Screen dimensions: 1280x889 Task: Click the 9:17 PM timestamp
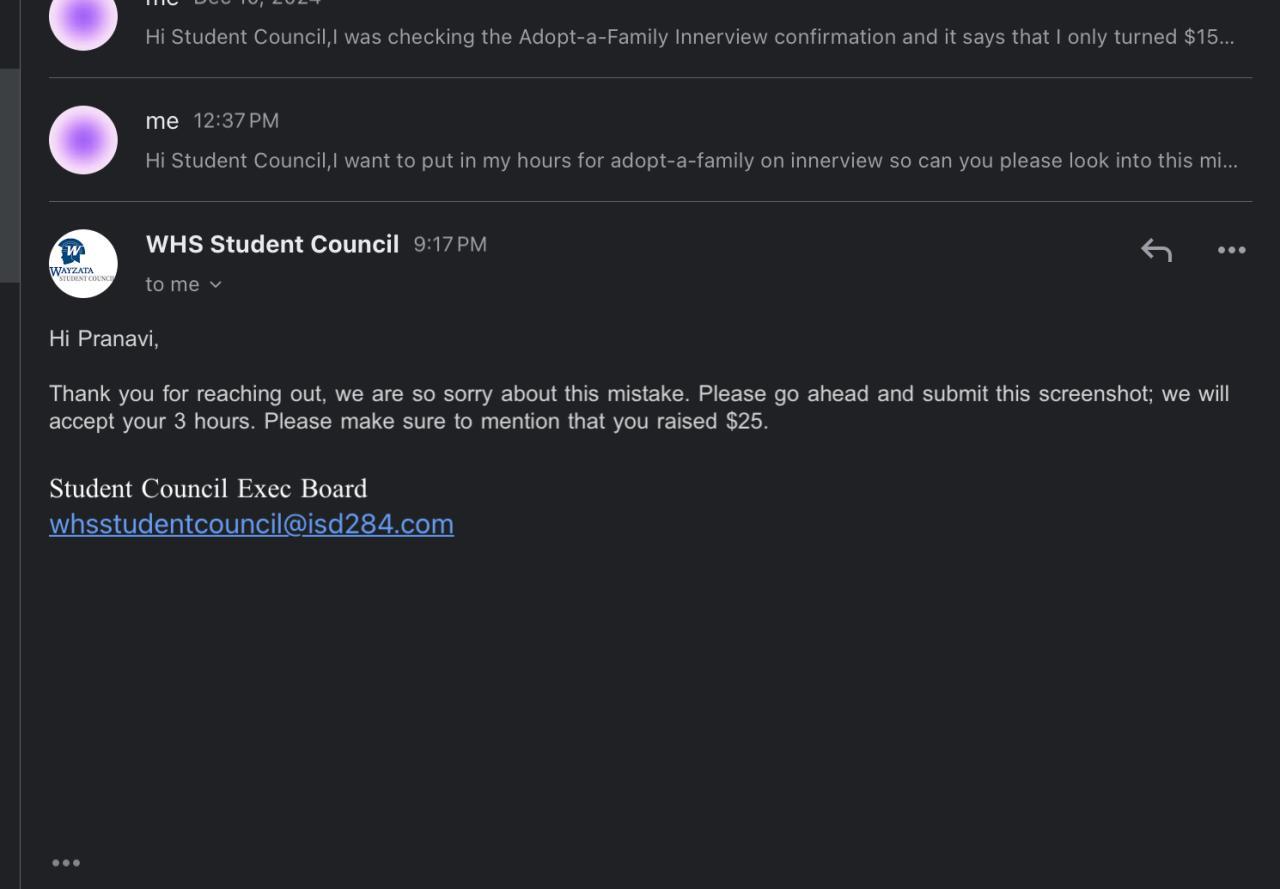(x=450, y=245)
